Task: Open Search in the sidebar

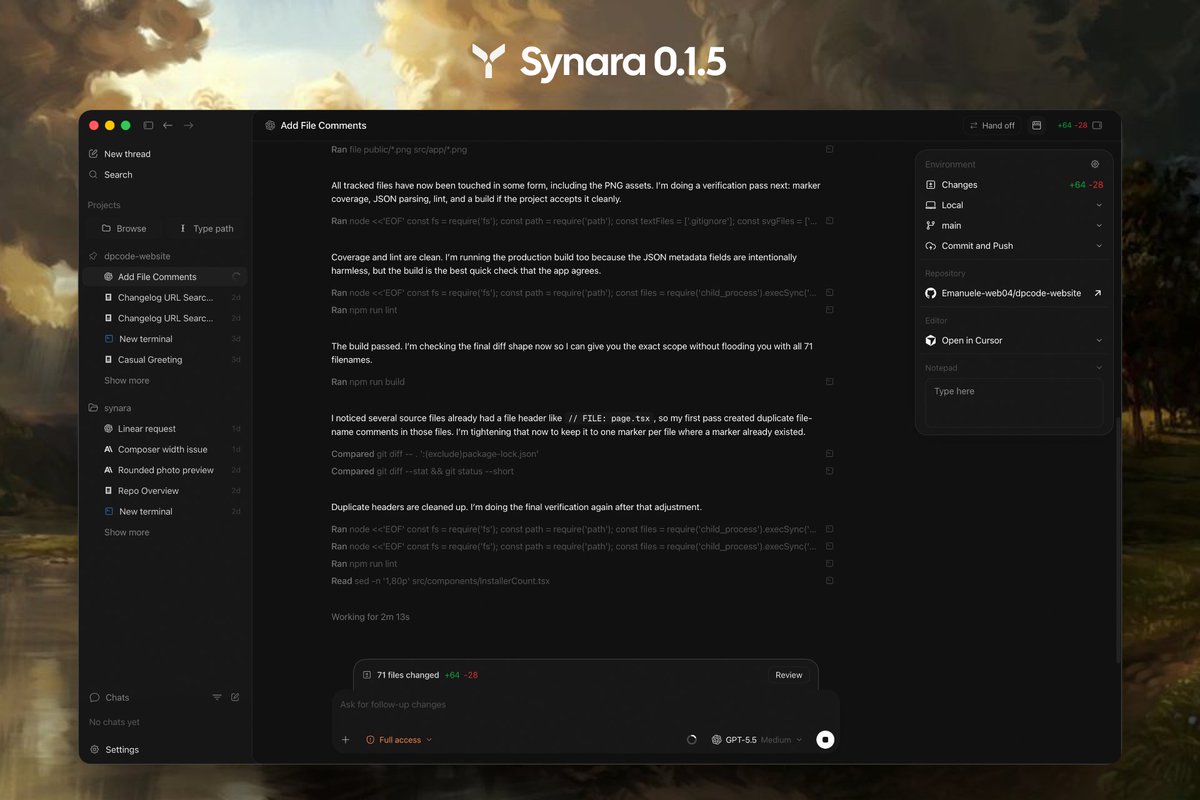Action: pyautogui.click(x=118, y=175)
